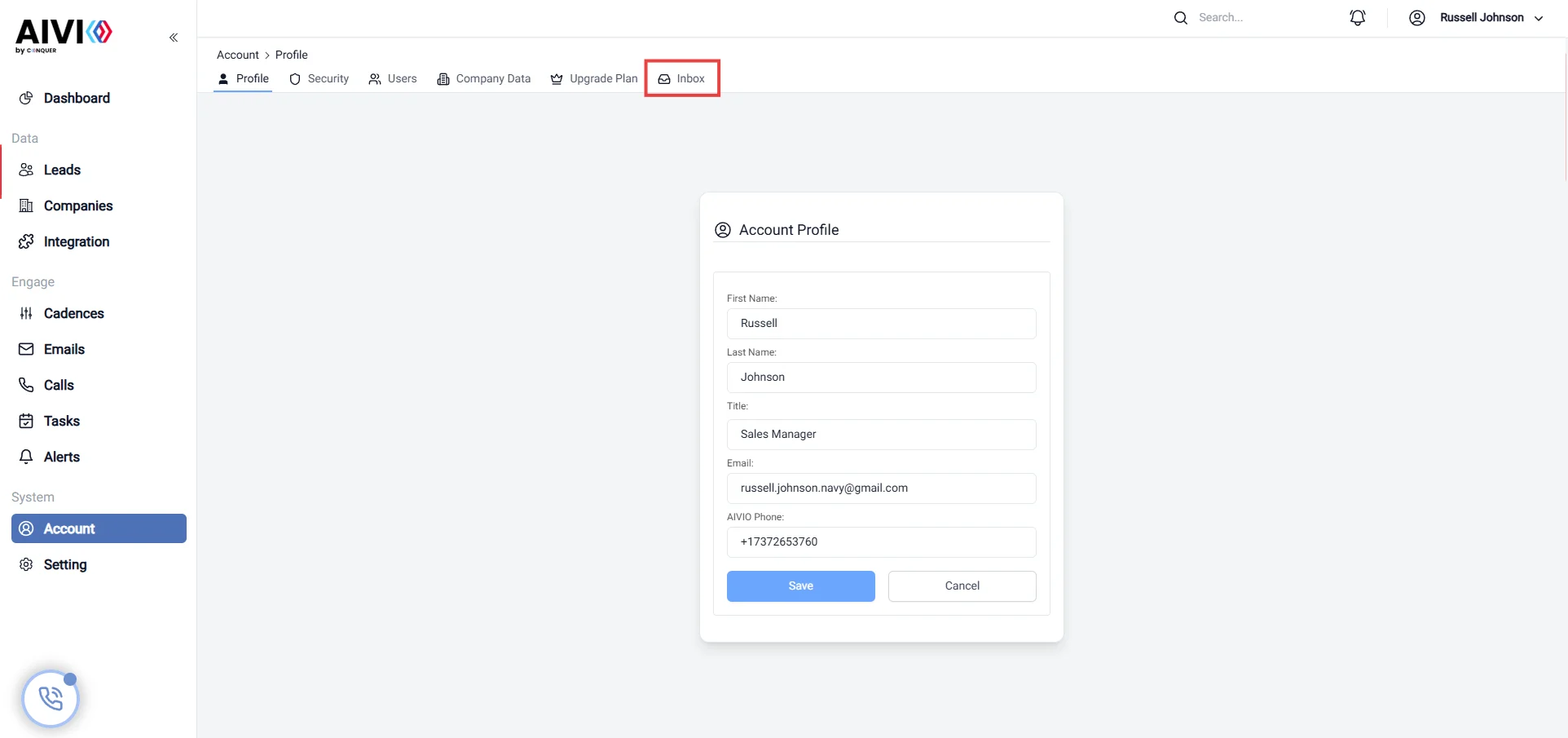Screen dimensions: 1568x738
Task: Collapse the sidebar with double chevron
Action: coord(174,38)
